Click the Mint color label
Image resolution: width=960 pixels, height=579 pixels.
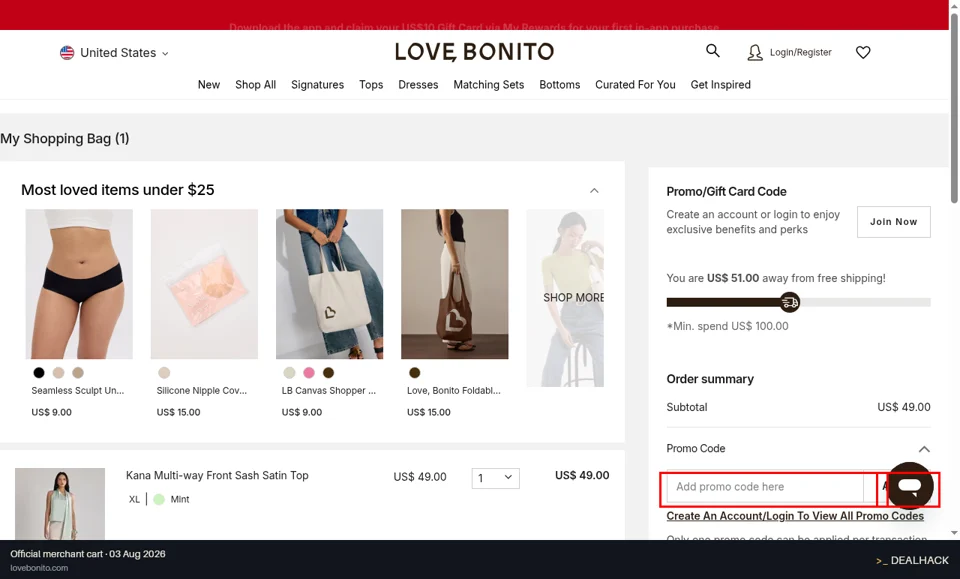click(x=180, y=499)
